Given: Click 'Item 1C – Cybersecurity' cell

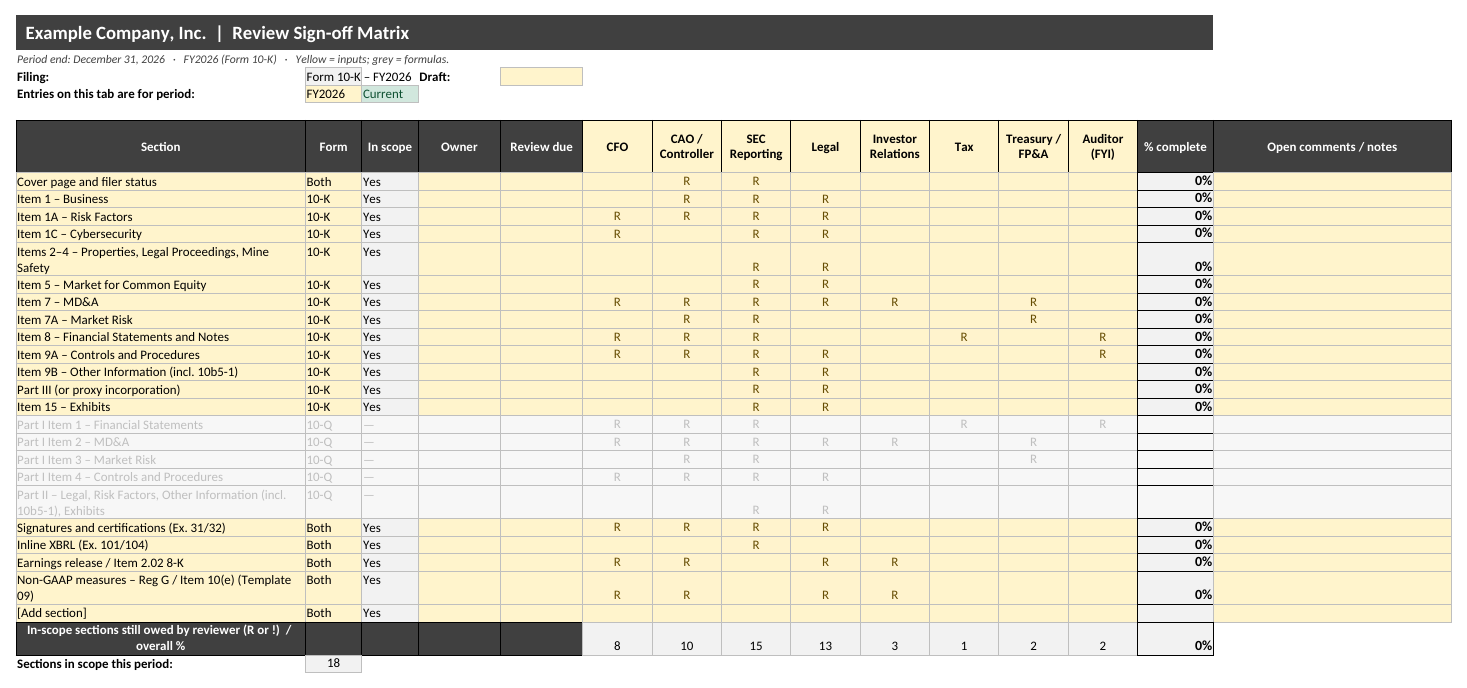Looking at the screenshot, I should pyautogui.click(x=161, y=234).
